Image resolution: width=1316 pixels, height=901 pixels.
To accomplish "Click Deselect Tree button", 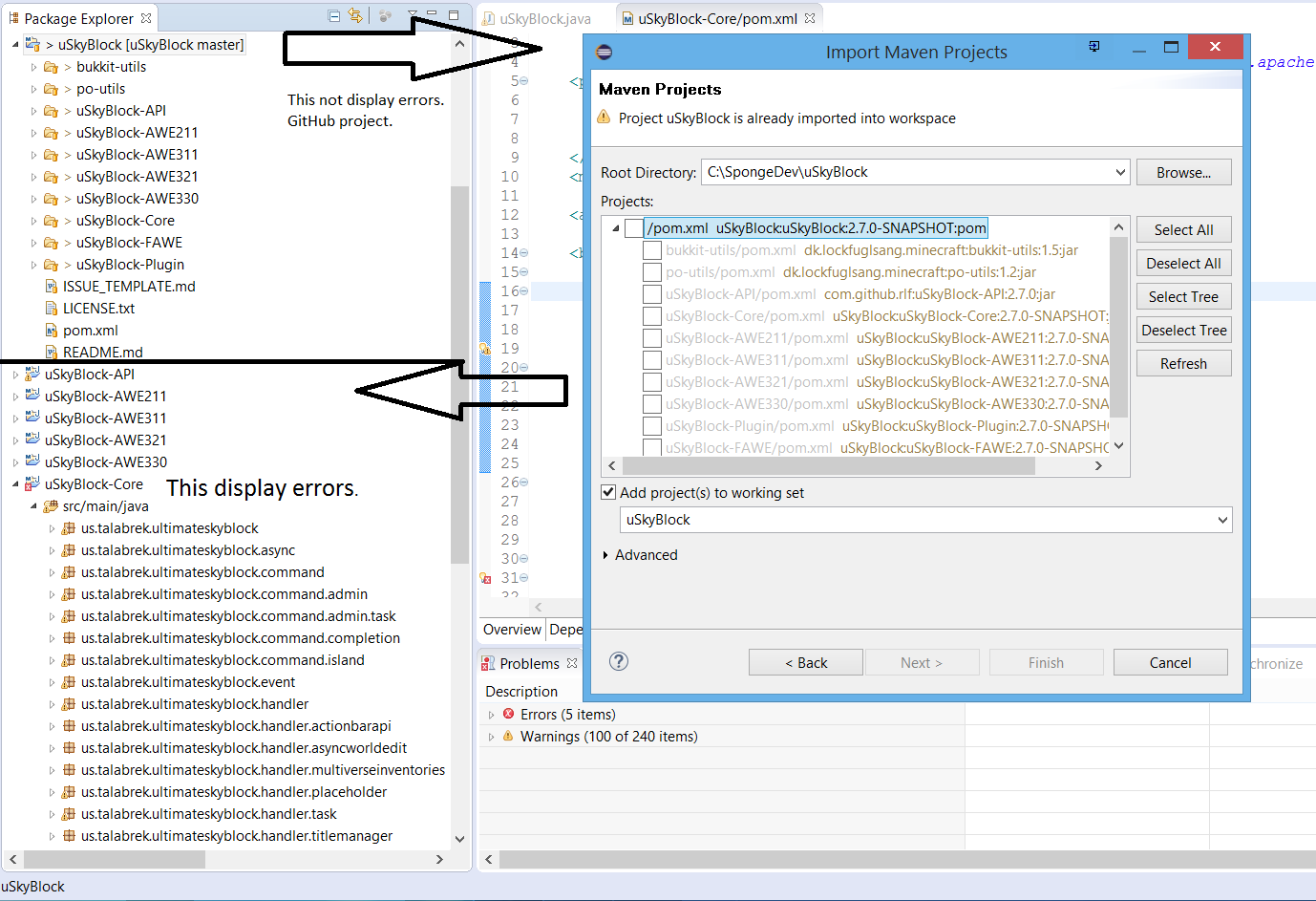I will click(x=1183, y=330).
